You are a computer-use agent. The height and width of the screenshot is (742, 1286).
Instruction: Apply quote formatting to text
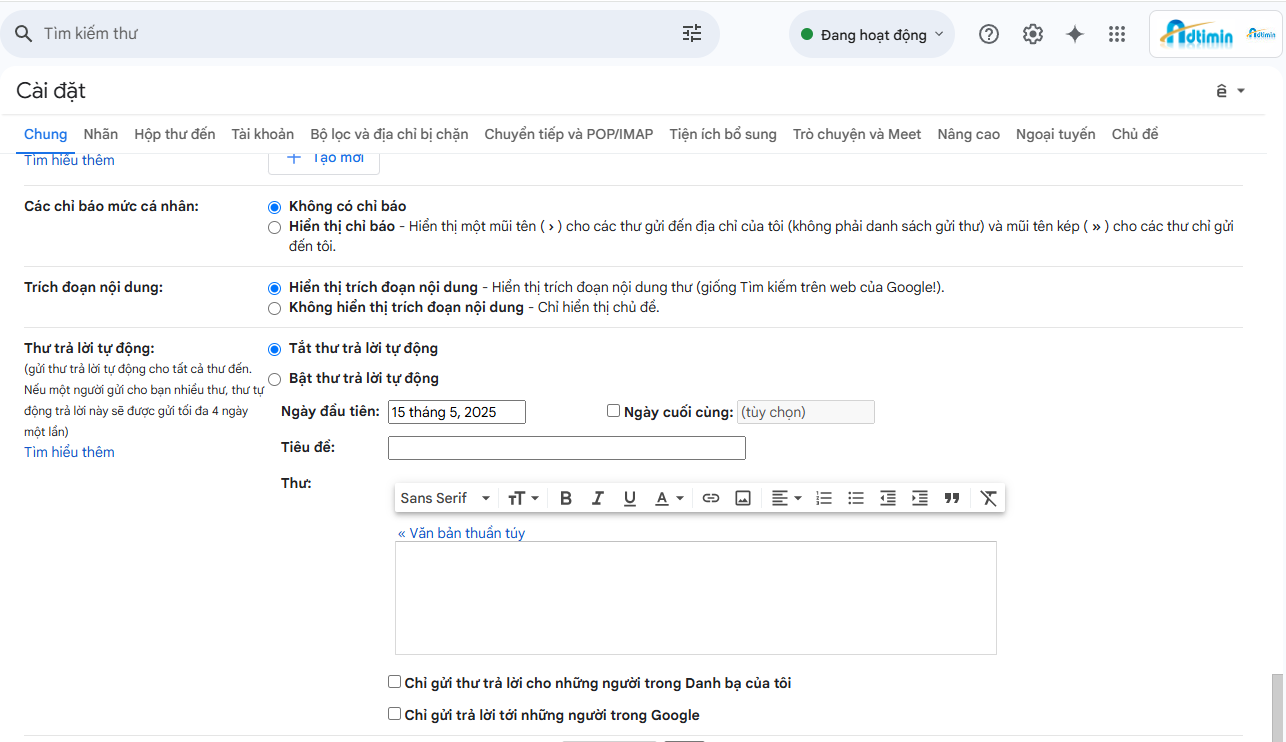click(x=952, y=498)
